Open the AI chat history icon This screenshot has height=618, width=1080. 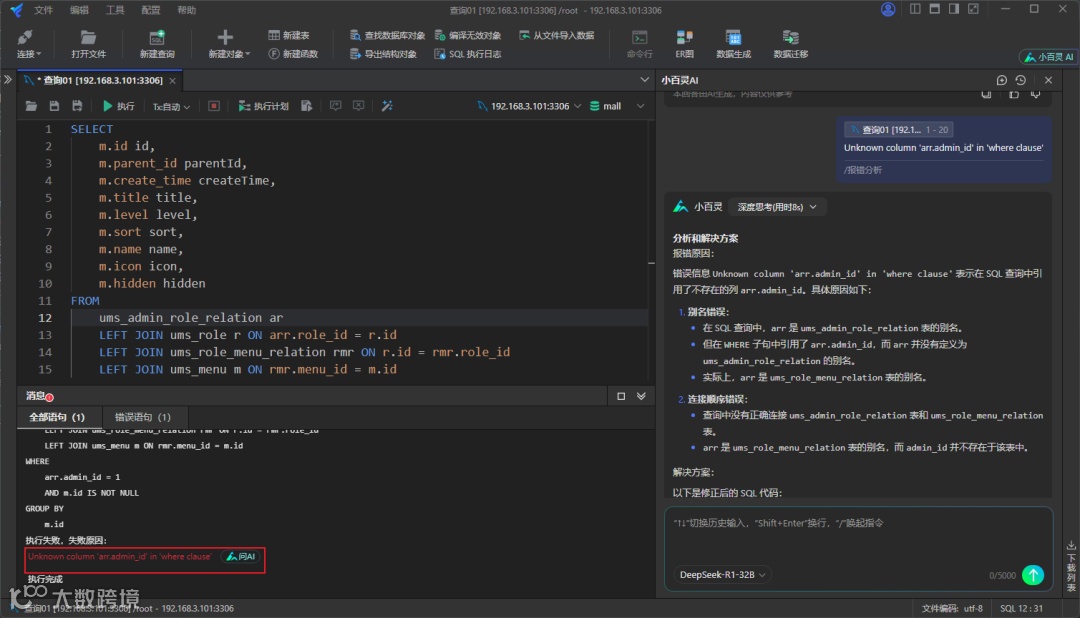pyautogui.click(x=1021, y=80)
